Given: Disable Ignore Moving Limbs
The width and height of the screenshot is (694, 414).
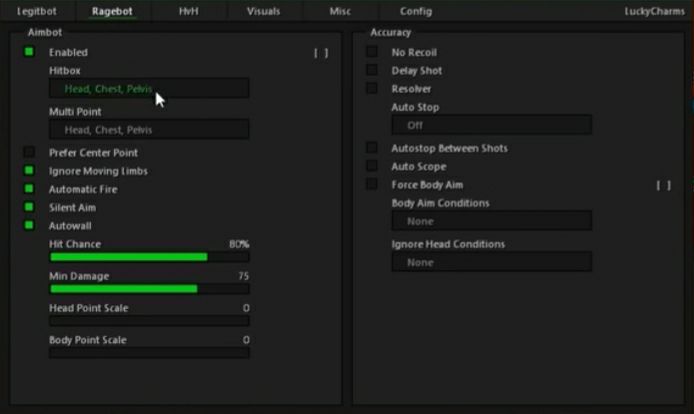Looking at the screenshot, I should coord(29,170).
